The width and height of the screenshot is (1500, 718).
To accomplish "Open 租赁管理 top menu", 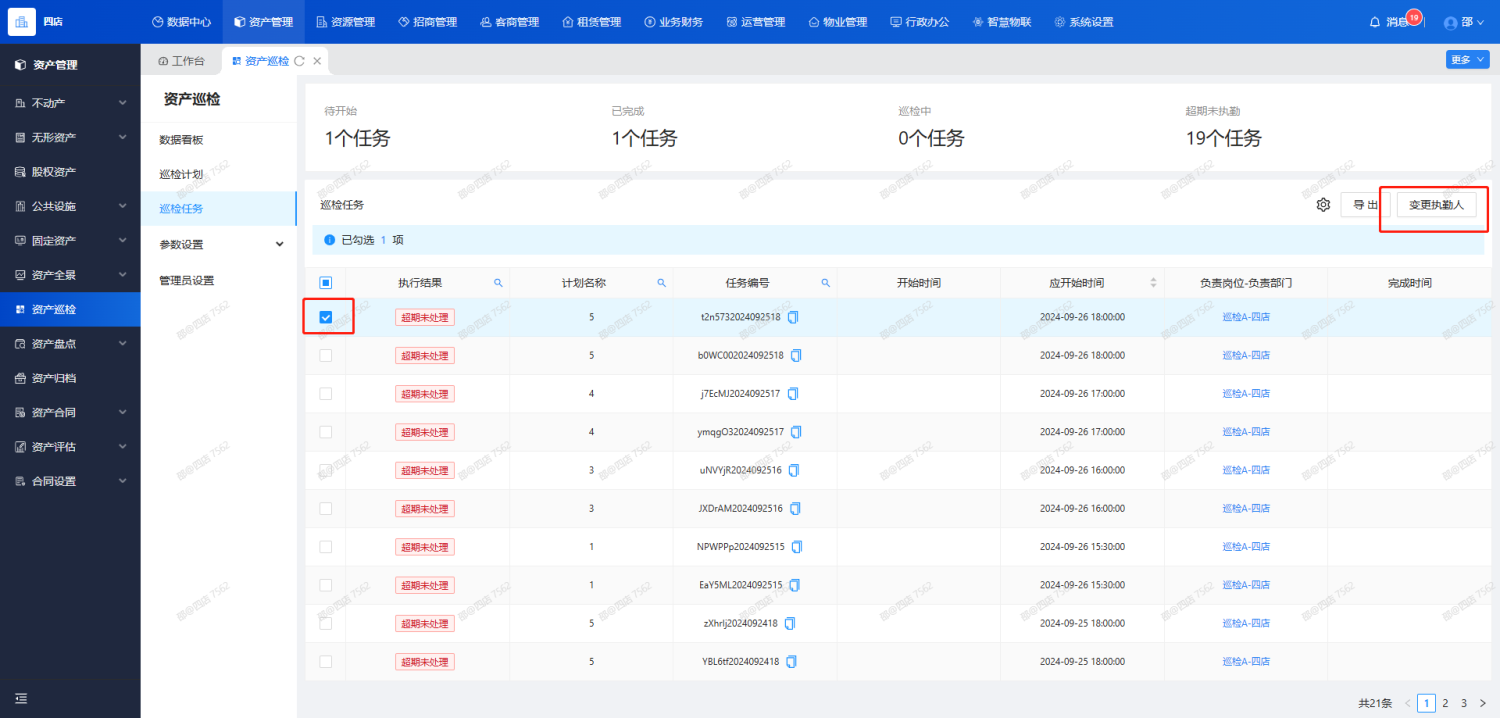I will click(x=591, y=22).
